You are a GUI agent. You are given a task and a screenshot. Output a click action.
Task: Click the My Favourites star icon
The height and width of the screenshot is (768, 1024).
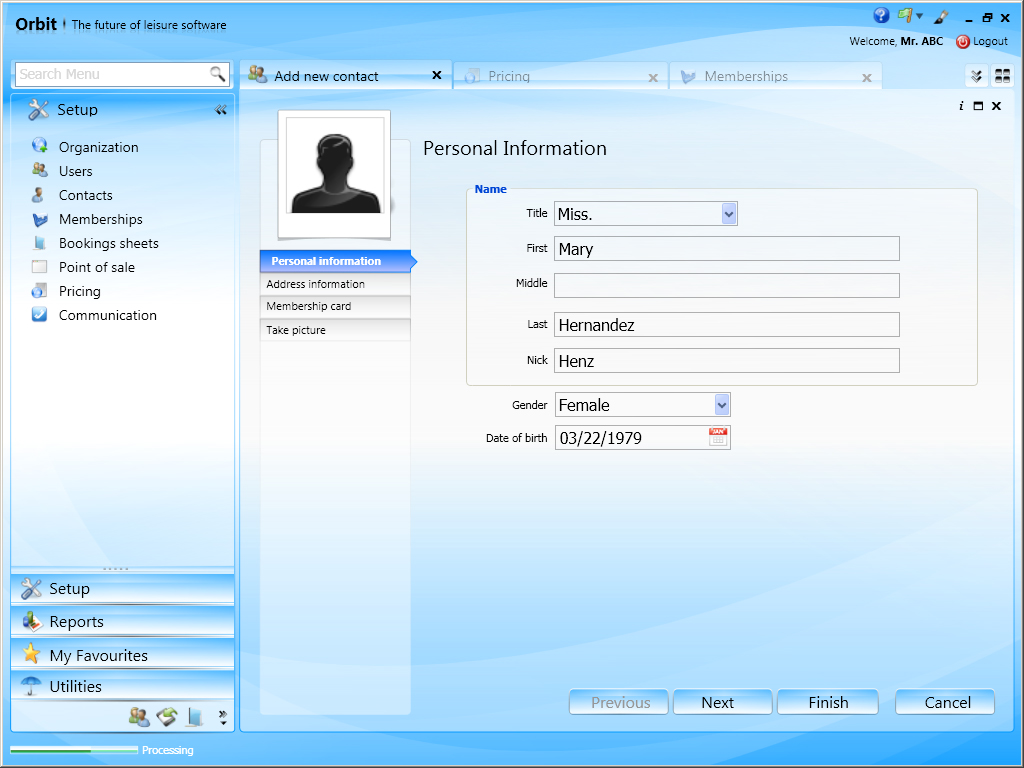coord(31,654)
